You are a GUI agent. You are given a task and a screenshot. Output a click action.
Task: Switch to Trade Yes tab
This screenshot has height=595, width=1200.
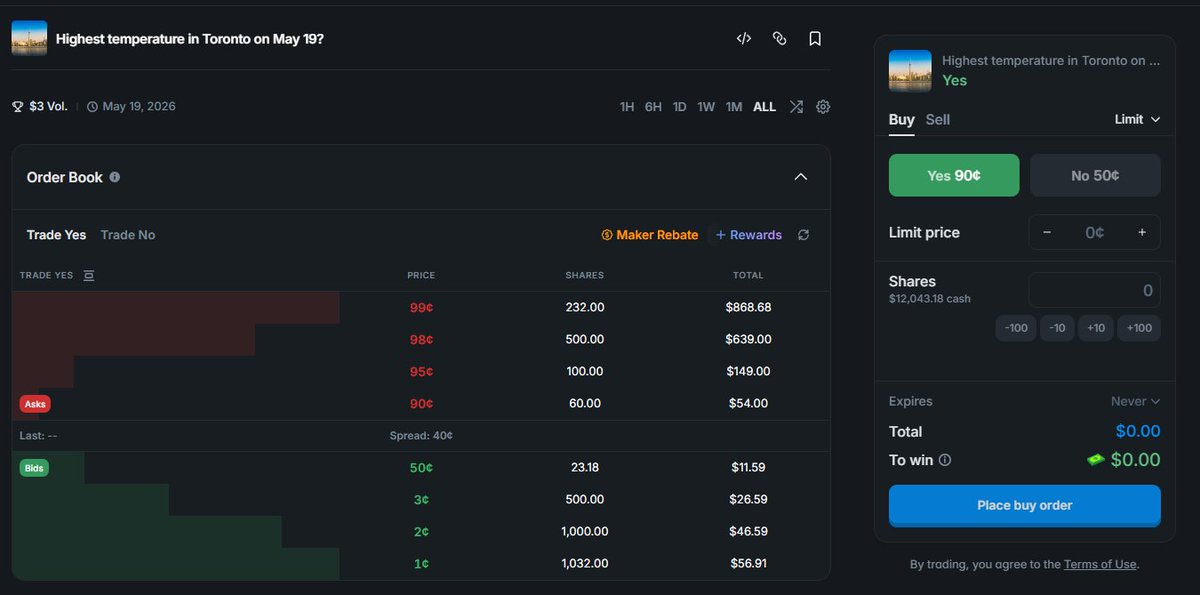56,235
